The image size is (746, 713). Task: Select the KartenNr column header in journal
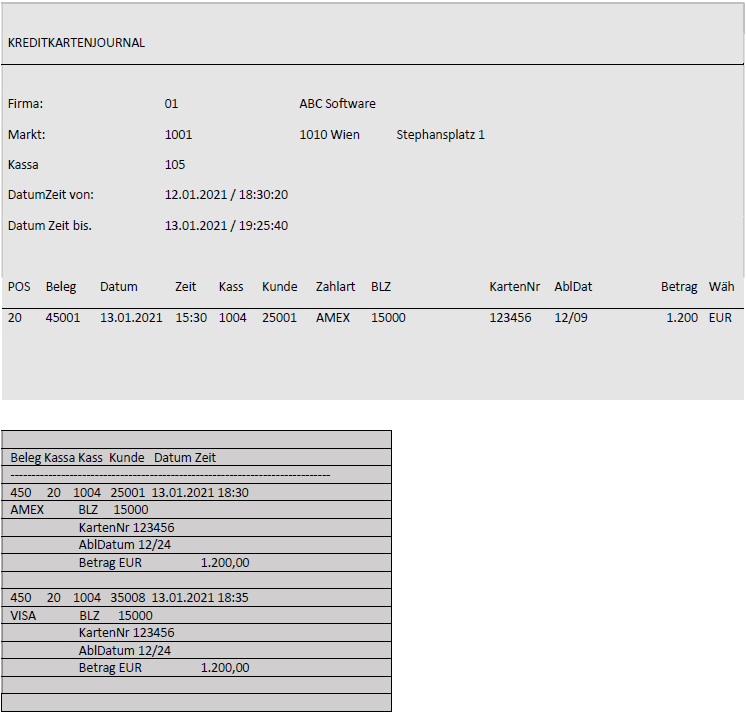click(x=514, y=287)
